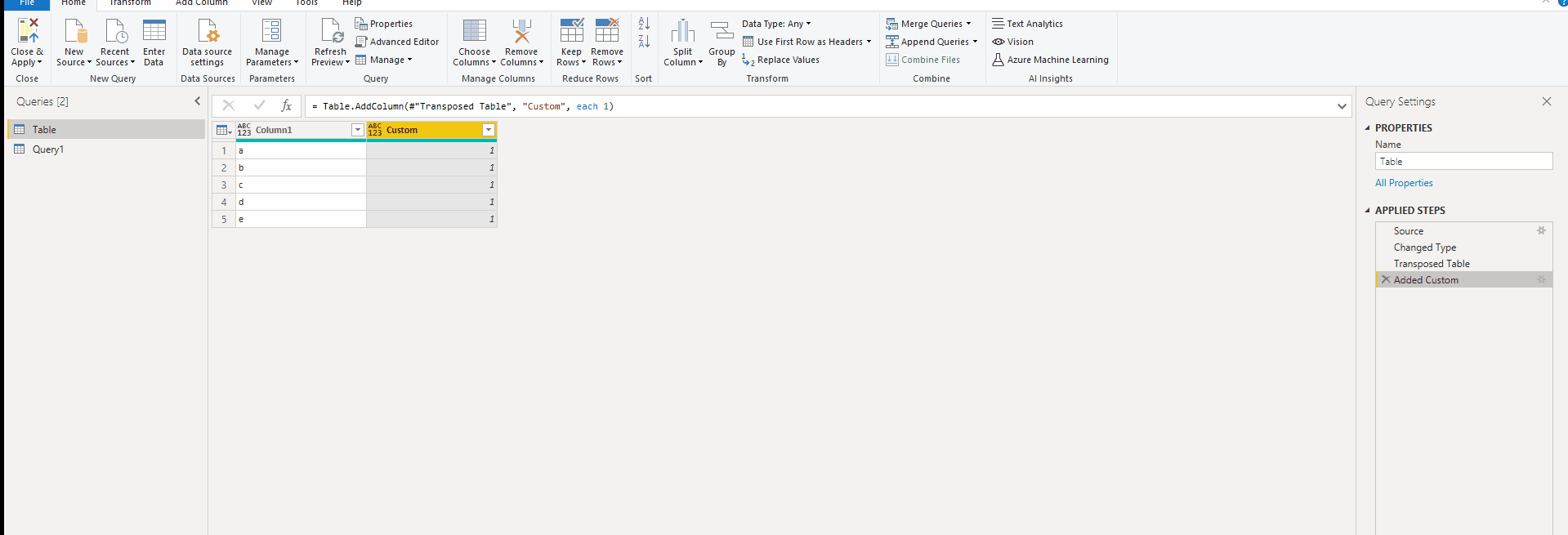Click Split Column icon
Screen dimensions: 1568x535
tap(683, 31)
